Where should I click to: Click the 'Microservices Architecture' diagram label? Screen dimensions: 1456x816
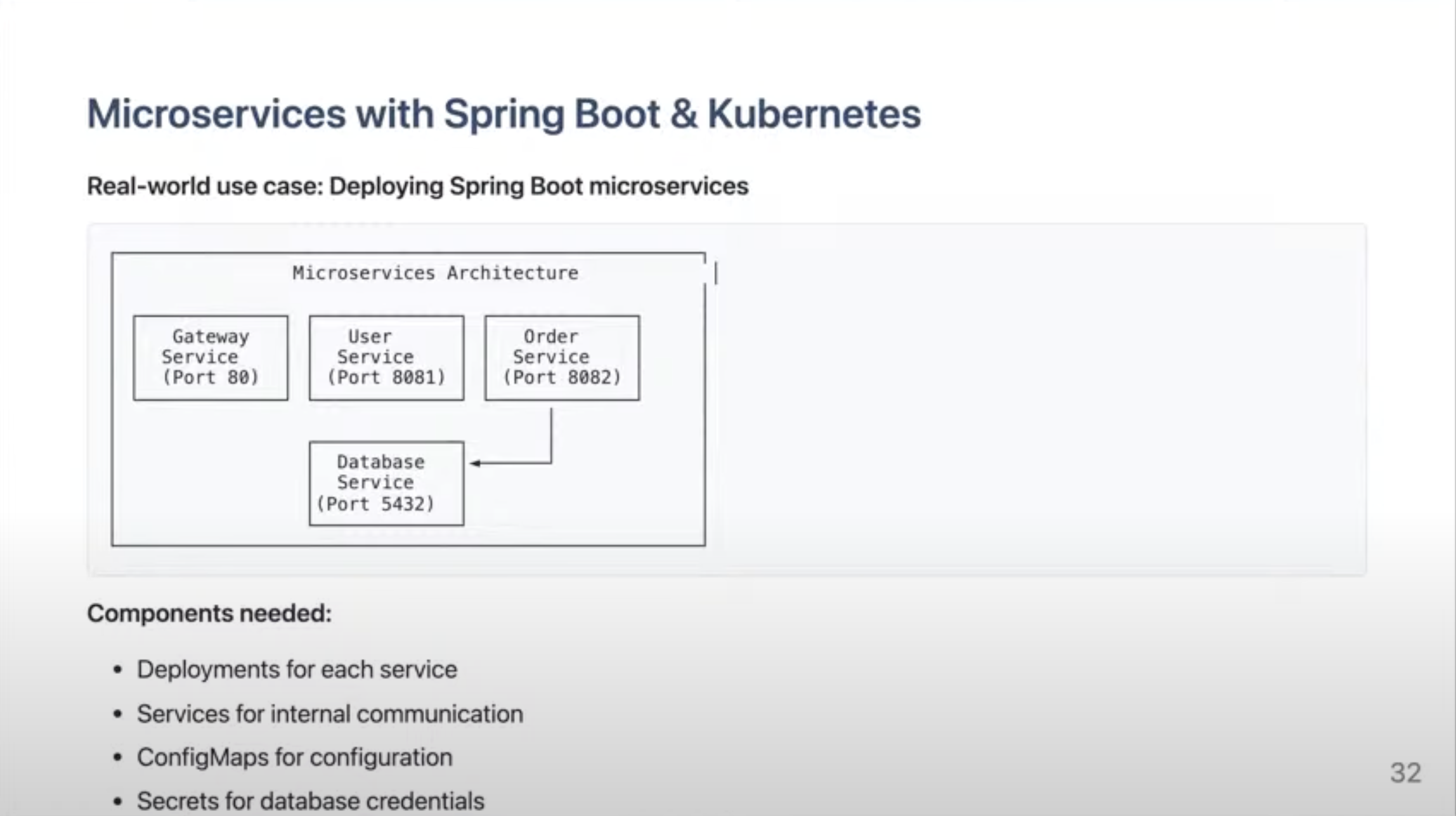(435, 273)
